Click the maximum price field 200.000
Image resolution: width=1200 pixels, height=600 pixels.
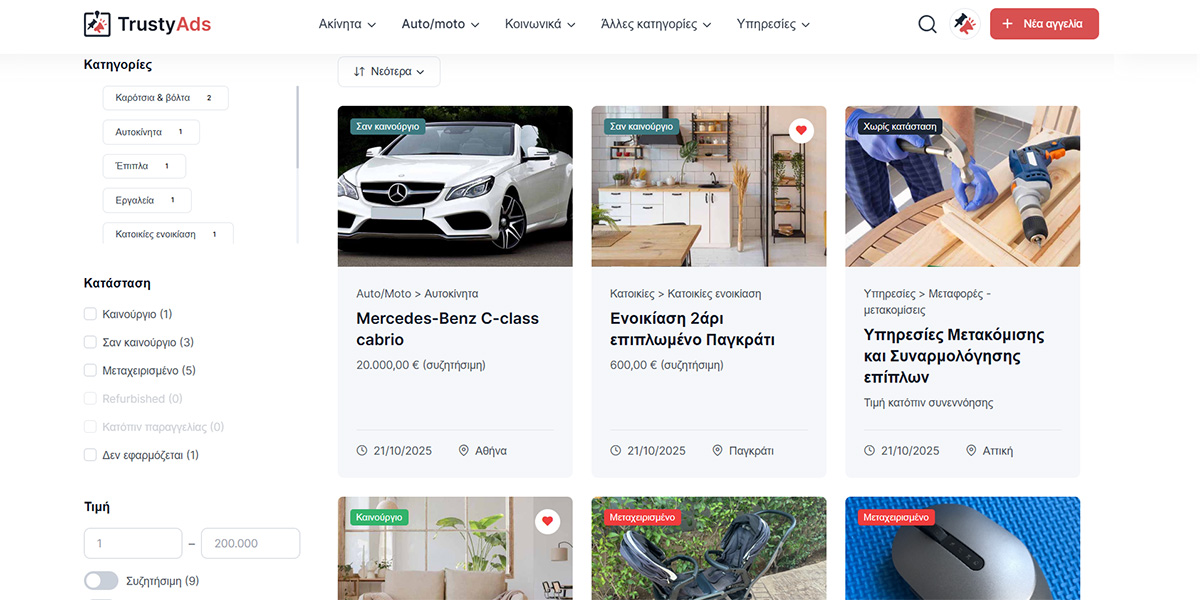tap(250, 543)
